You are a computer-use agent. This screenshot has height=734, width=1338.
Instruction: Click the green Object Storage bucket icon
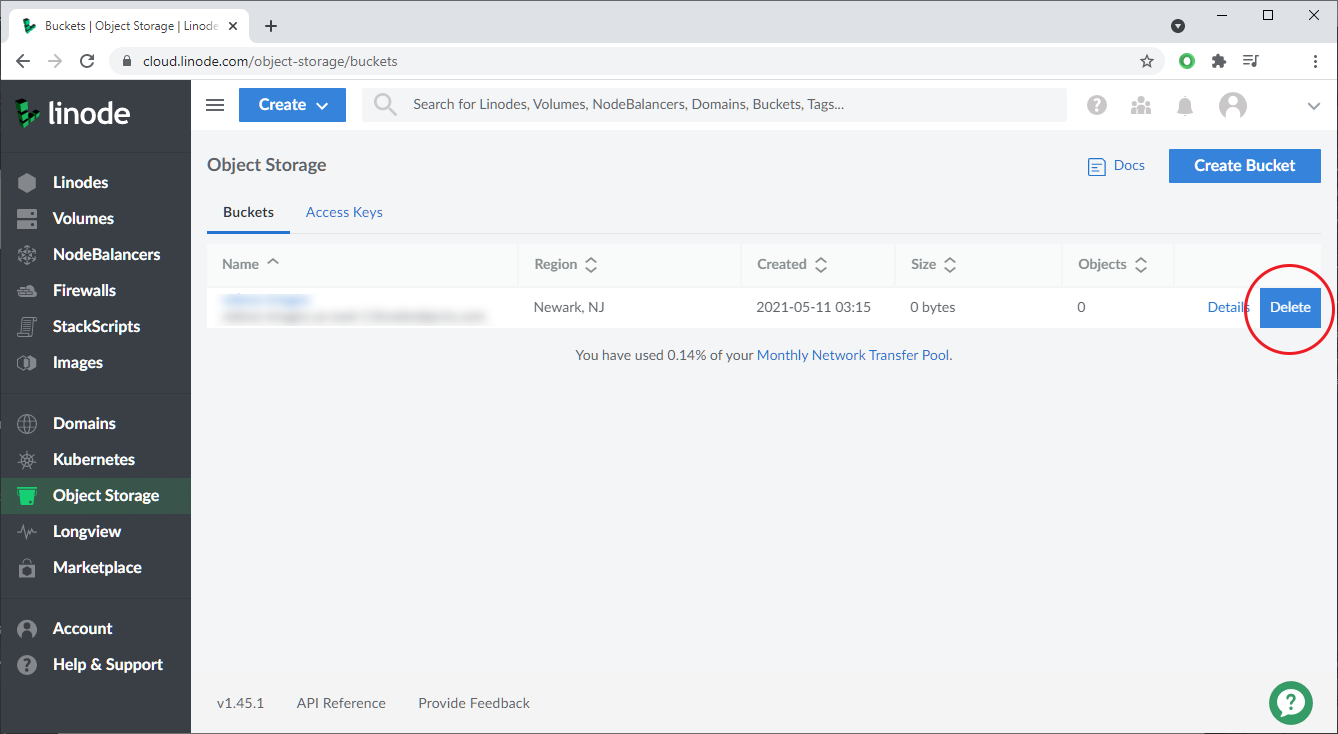coord(27,495)
